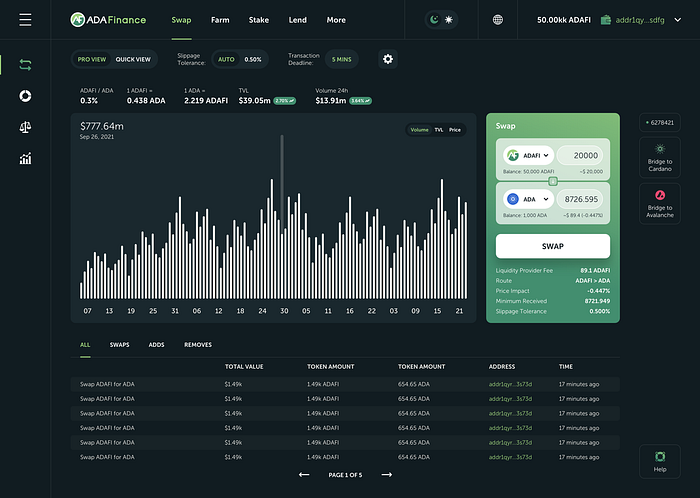Click the wallet address addr1qy...sdfg
Screen dimensions: 700x498
pyautogui.click(x=640, y=20)
